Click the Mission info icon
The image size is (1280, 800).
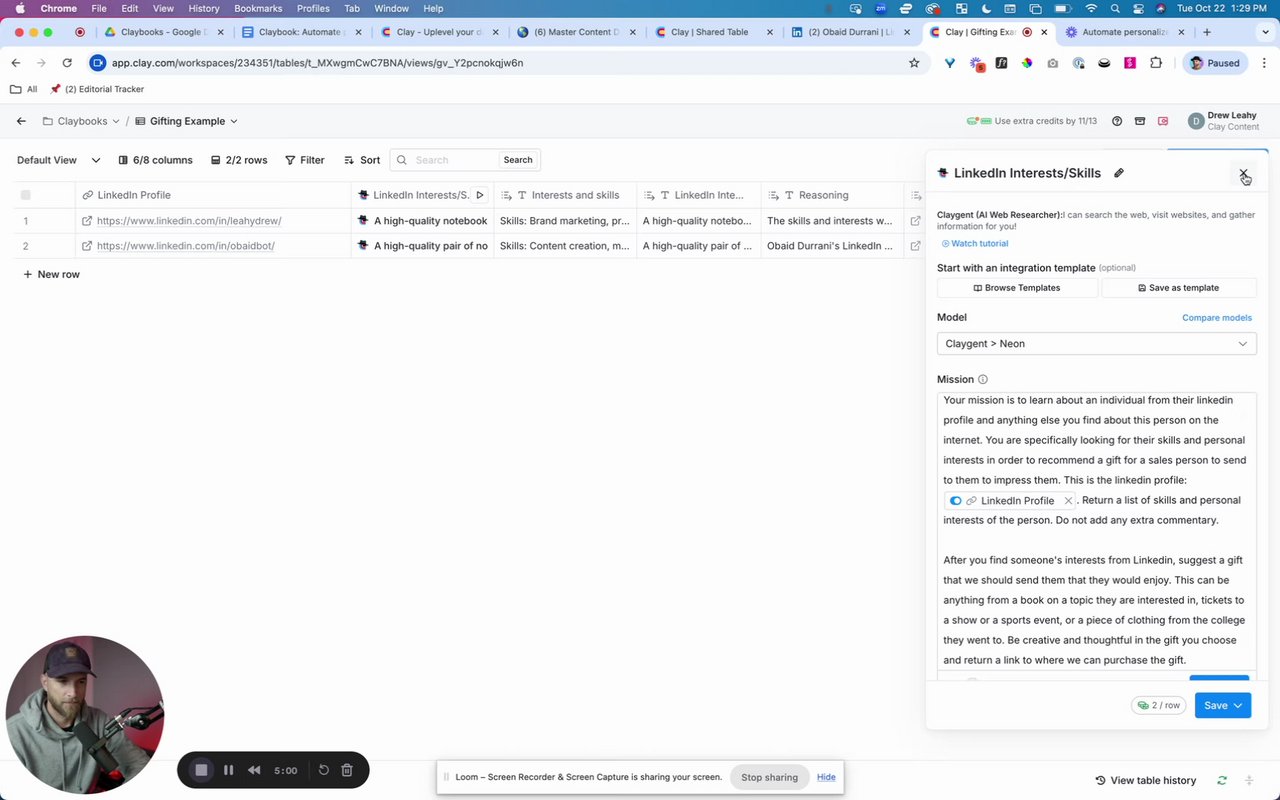tap(983, 380)
